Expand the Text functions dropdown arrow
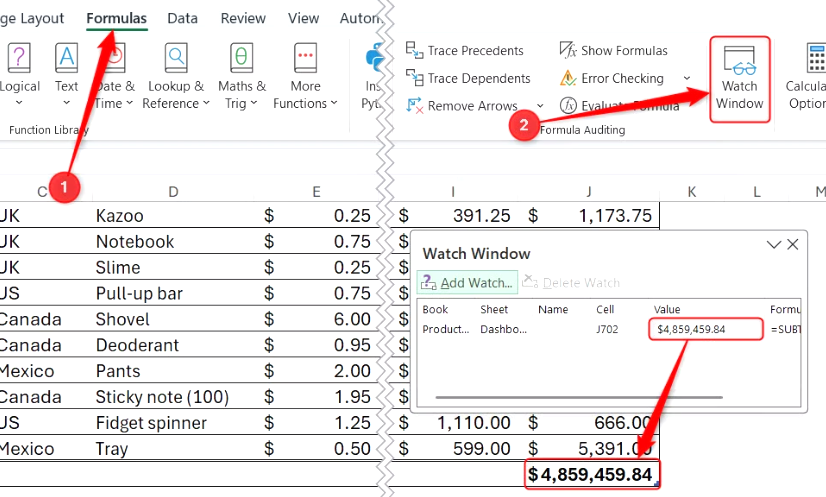This screenshot has width=826, height=497. (66, 103)
